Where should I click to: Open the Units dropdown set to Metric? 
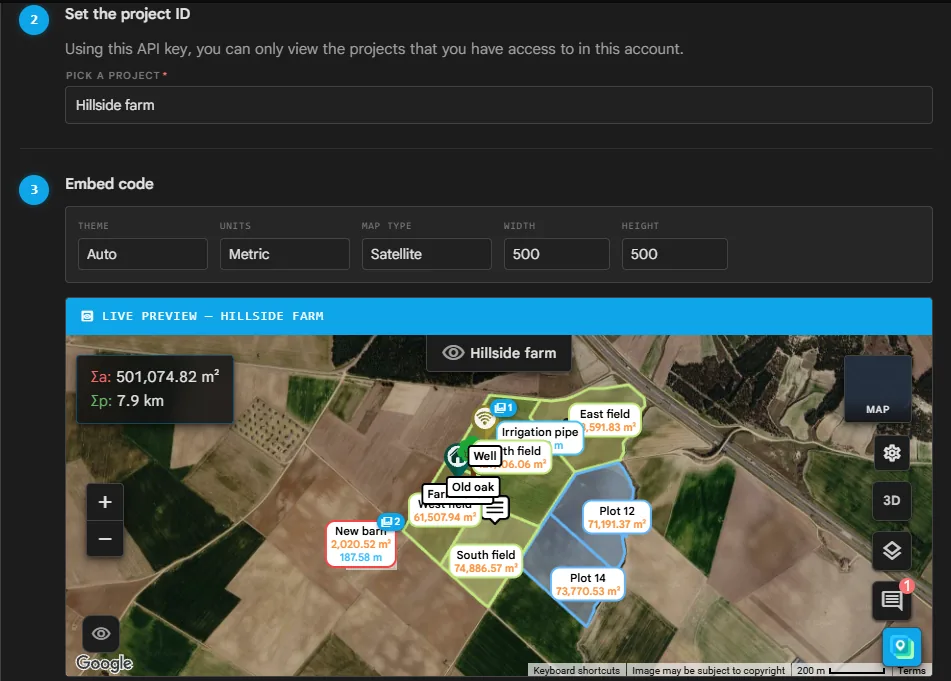(284, 254)
